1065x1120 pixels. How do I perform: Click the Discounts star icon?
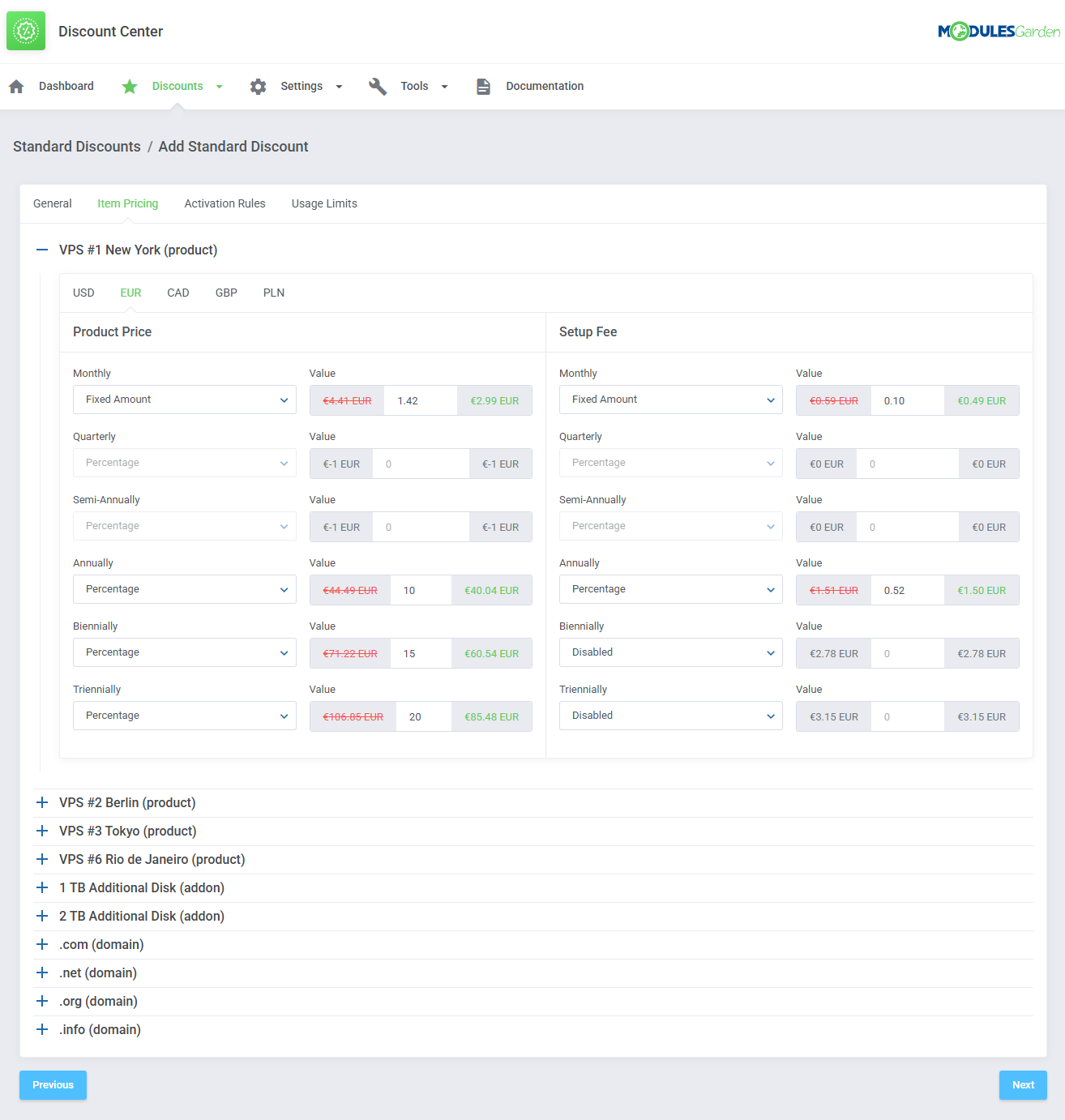click(130, 87)
